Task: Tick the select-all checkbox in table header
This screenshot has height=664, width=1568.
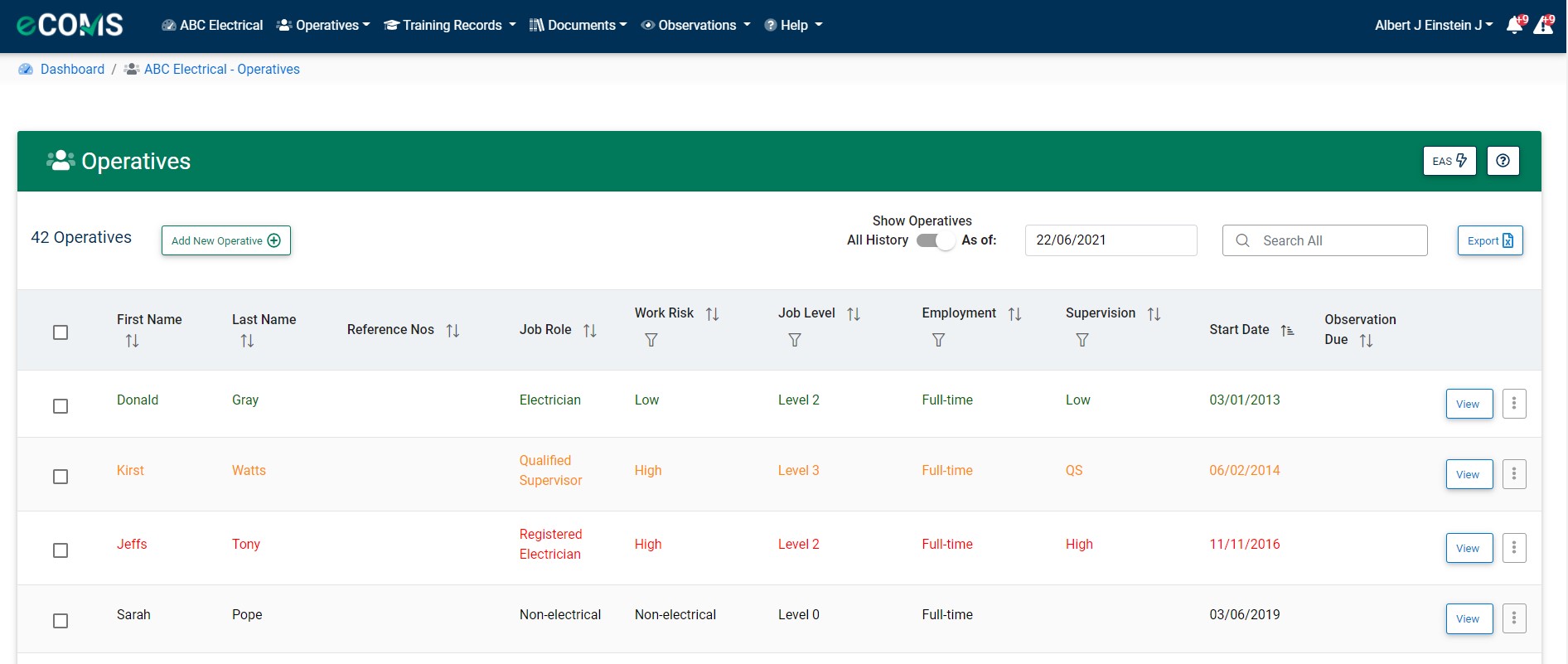Action: coord(60,332)
